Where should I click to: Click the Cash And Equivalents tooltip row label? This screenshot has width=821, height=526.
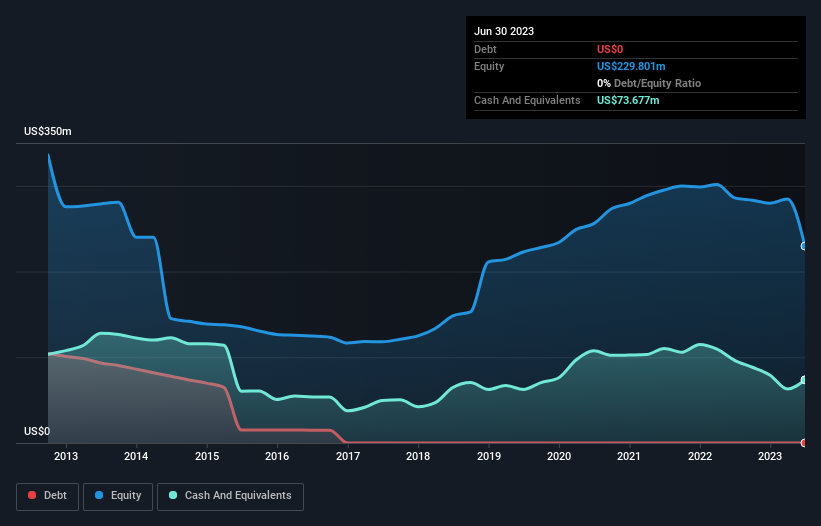tap(527, 100)
